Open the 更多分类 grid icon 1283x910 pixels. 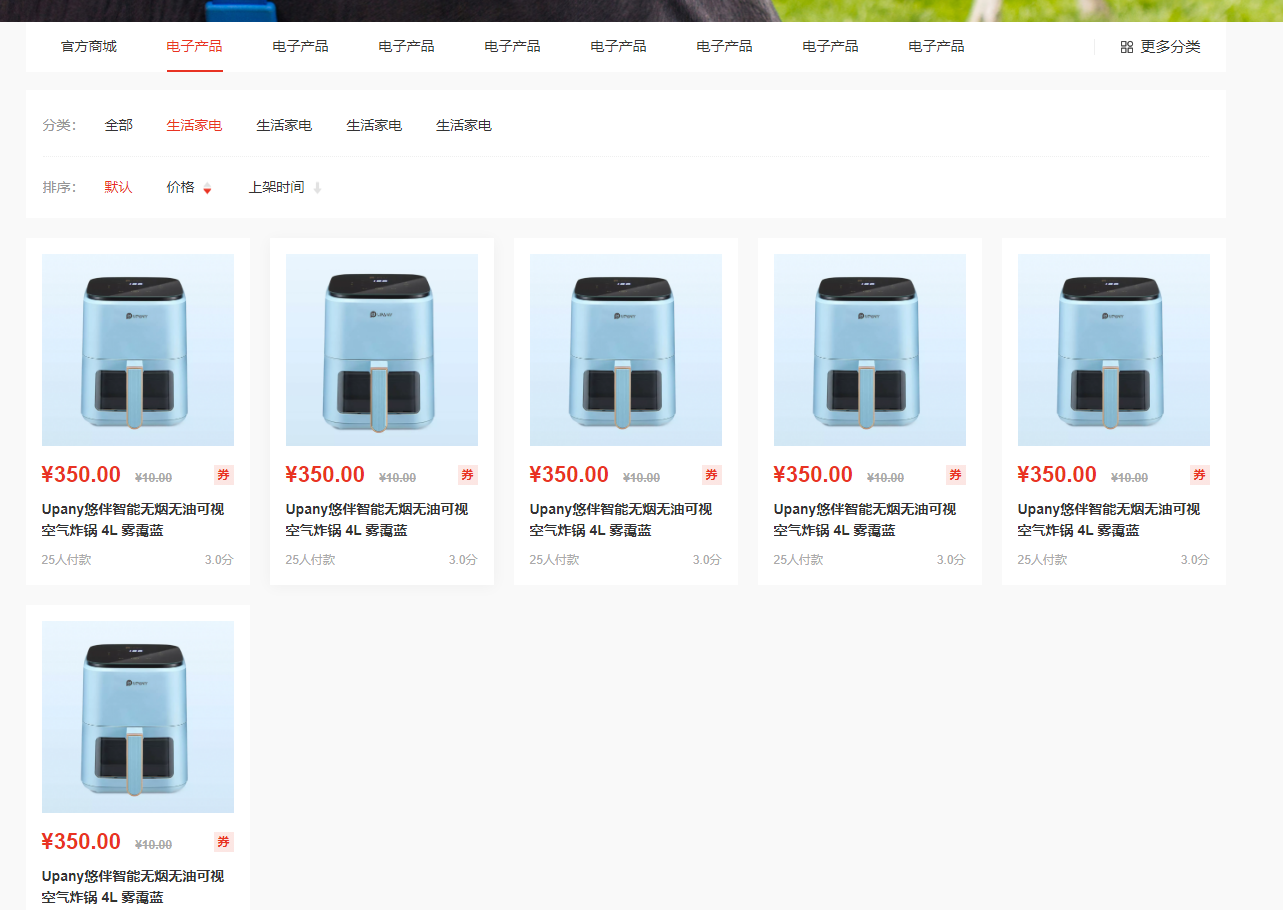tap(1127, 47)
